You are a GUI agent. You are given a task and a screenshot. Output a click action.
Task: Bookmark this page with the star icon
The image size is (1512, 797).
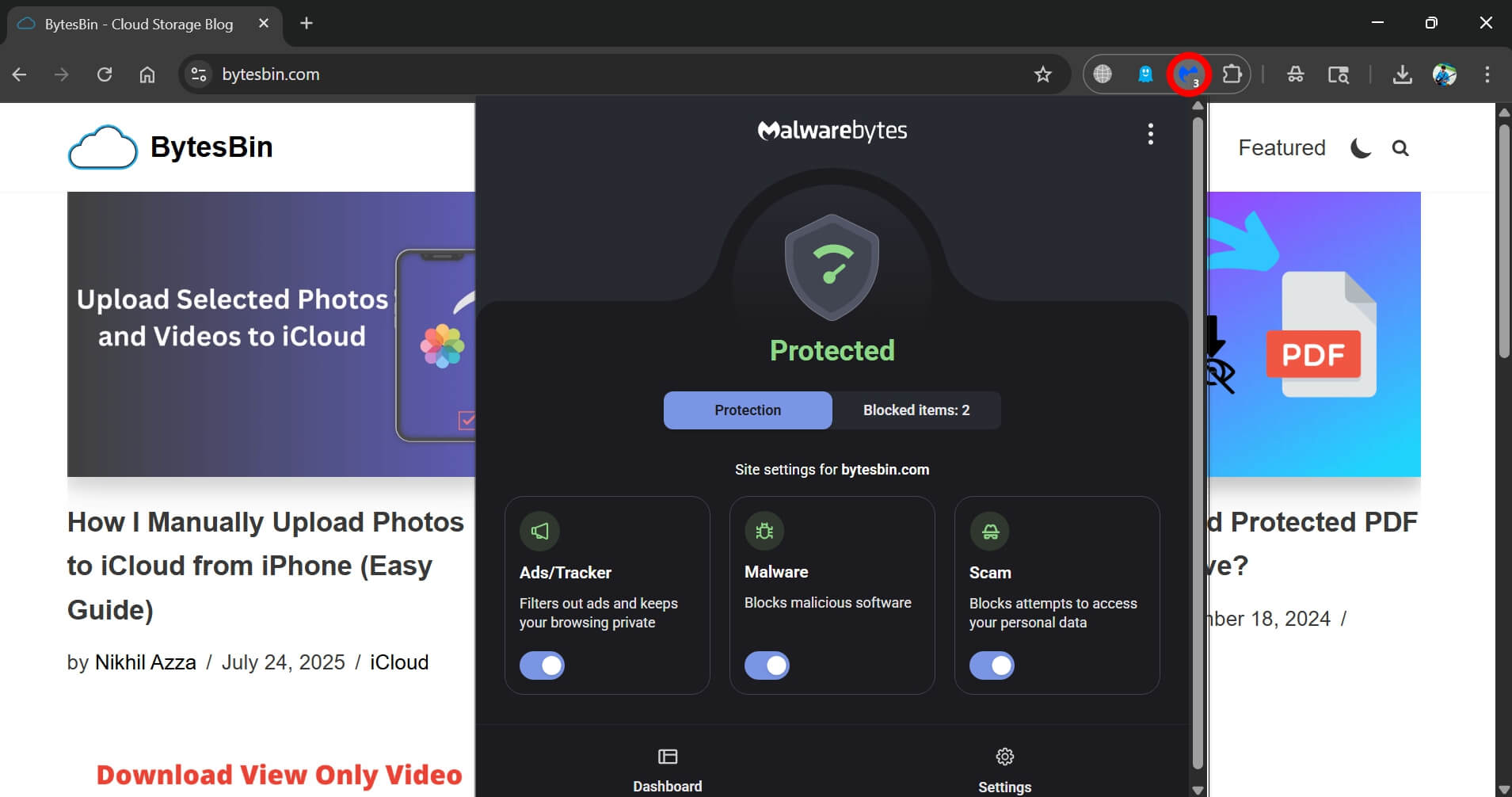(1043, 74)
